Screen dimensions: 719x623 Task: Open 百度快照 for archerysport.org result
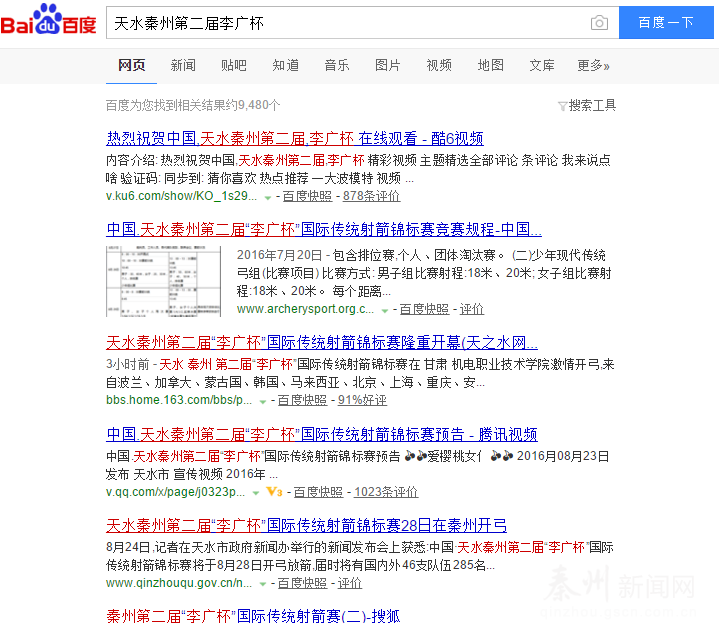(424, 309)
